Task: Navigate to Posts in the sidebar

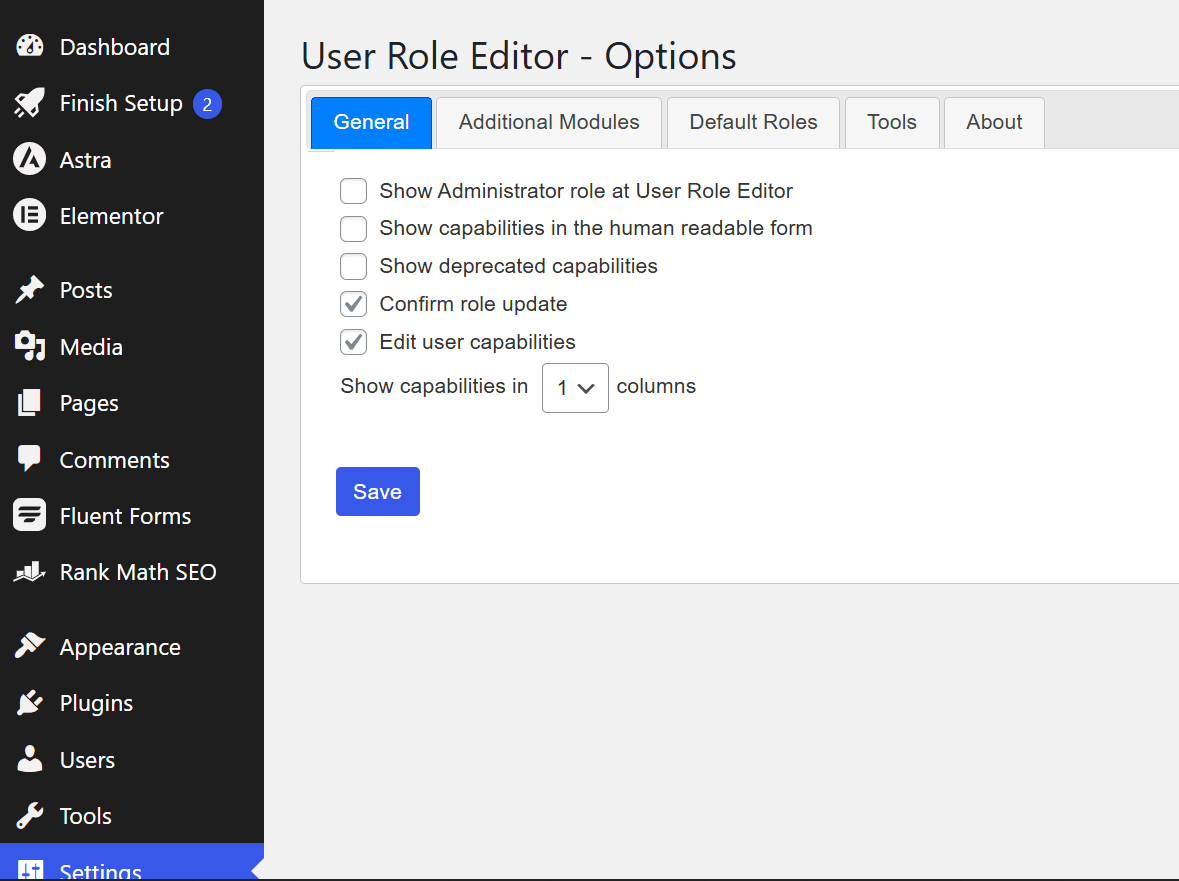Action: coord(132,290)
